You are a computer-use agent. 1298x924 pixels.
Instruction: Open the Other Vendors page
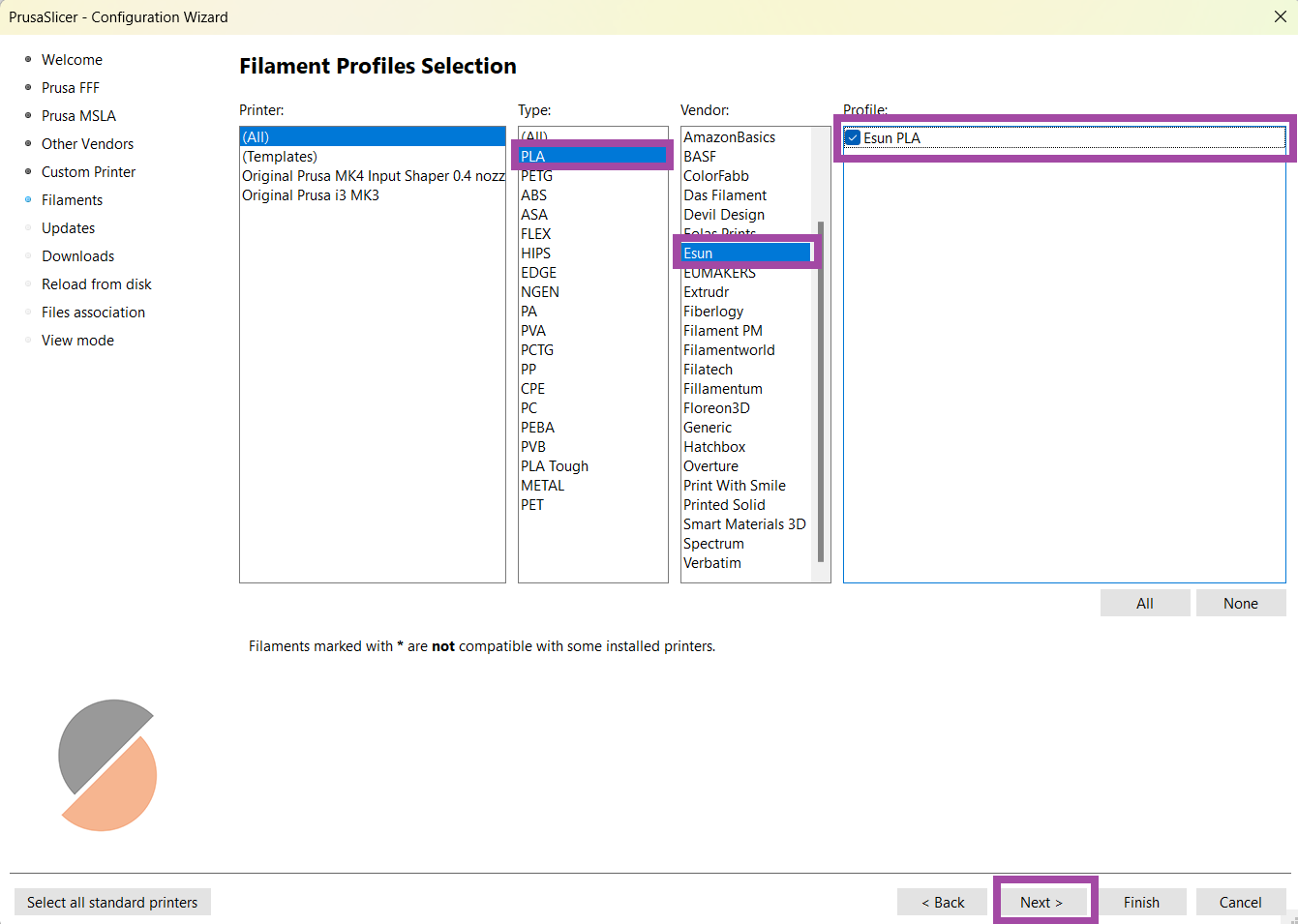[x=87, y=144]
